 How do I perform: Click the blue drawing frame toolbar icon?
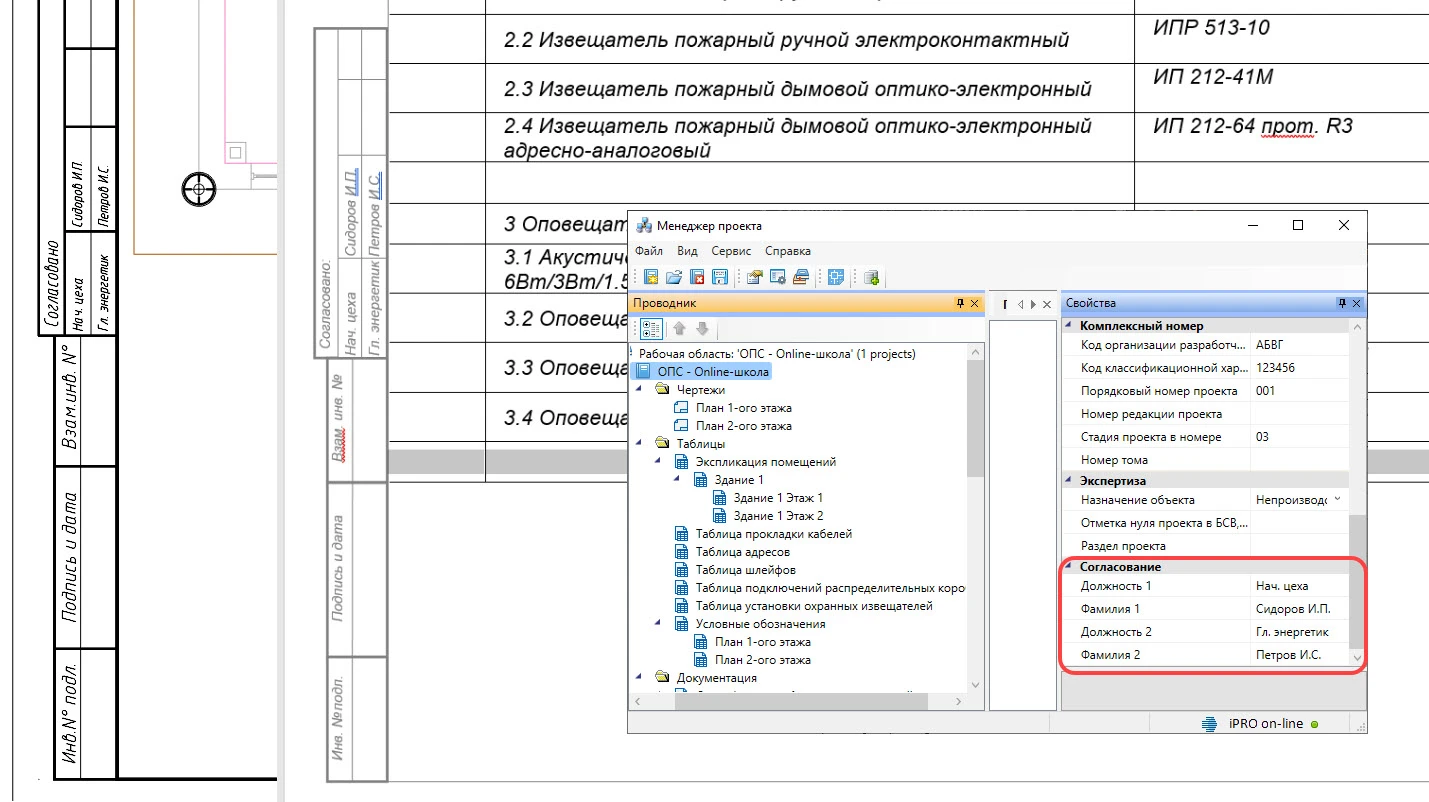click(x=836, y=277)
